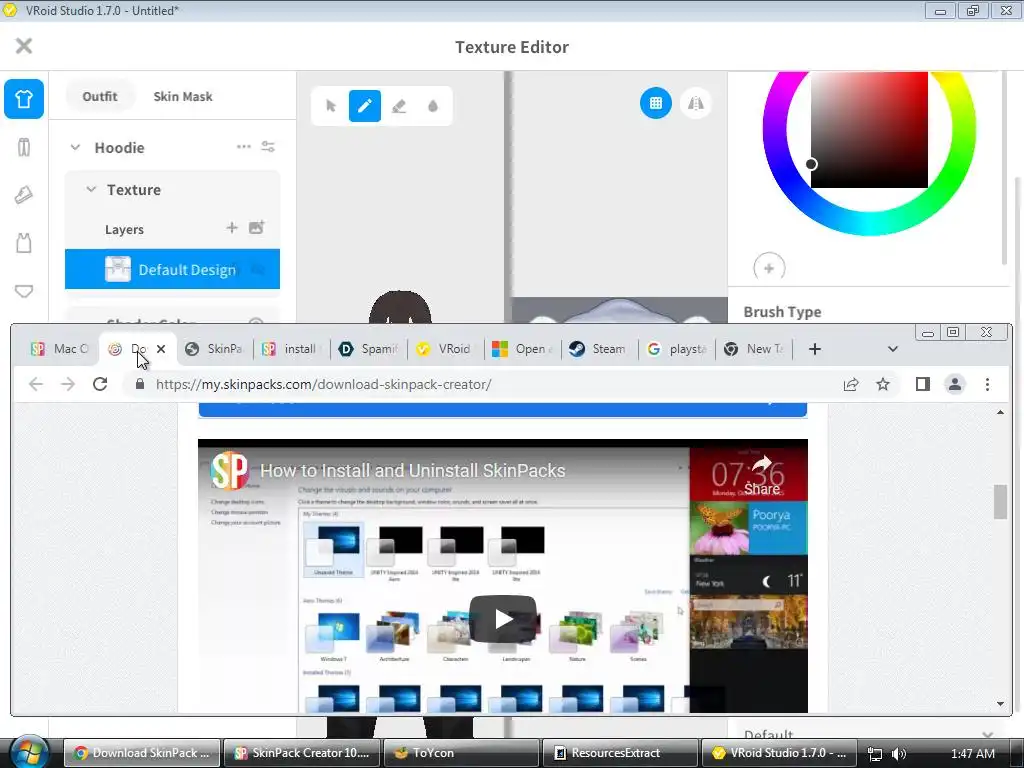Close the active Download SkinPack browser tab
This screenshot has width=1024, height=768.
pos(161,349)
